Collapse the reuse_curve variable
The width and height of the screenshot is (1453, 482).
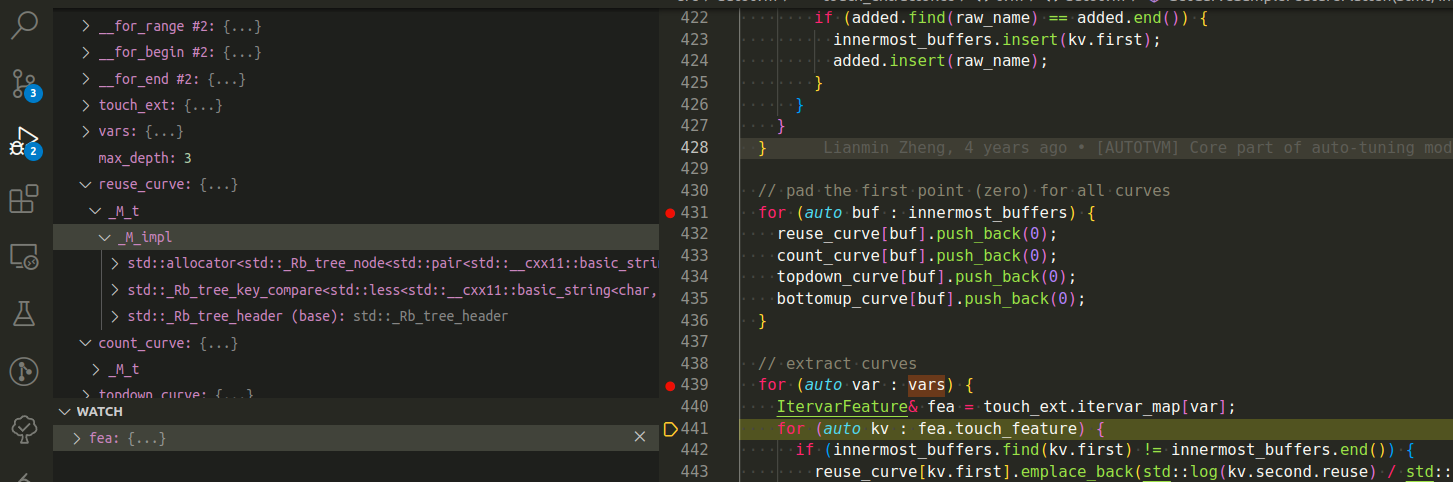coord(86,185)
